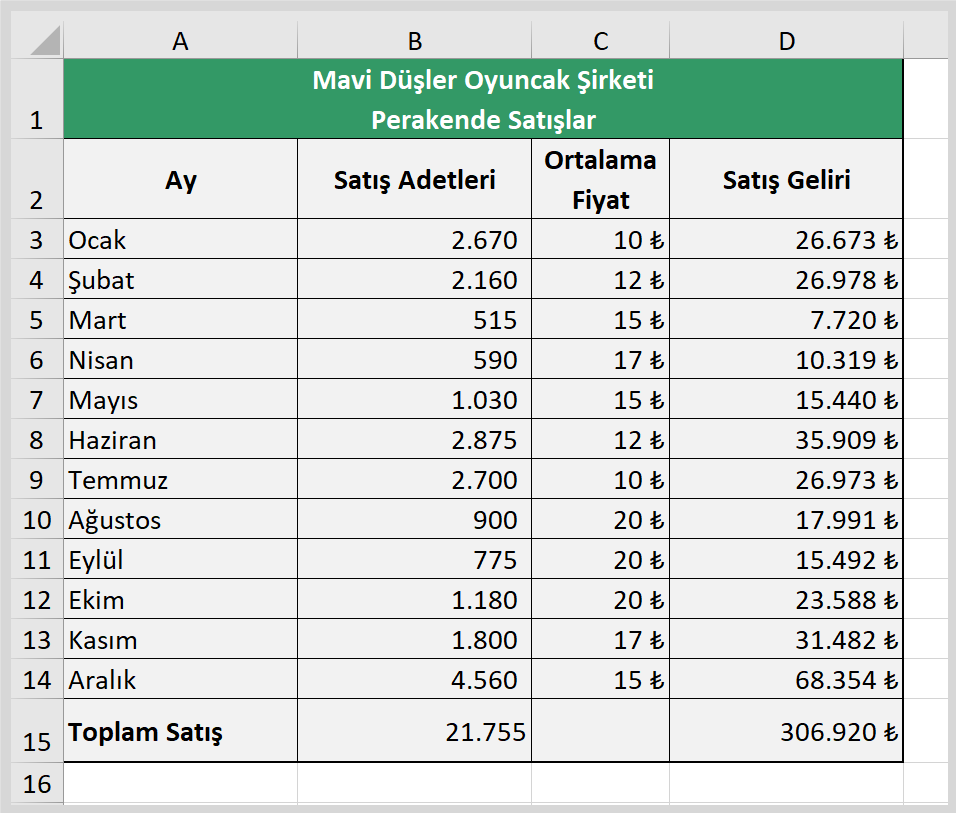Select the total units cell 21.755
The width and height of the screenshot is (956, 813).
pos(415,731)
